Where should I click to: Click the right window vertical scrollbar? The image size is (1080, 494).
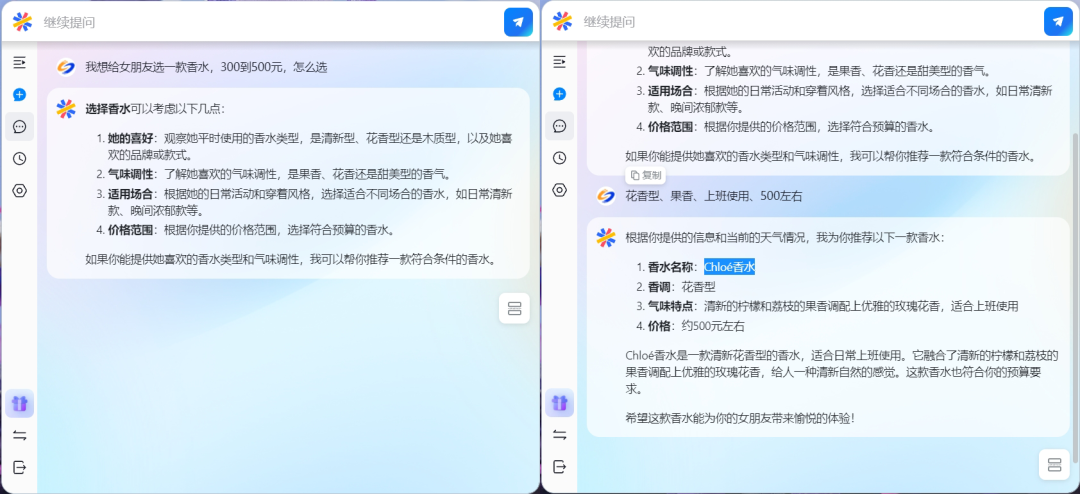[1076, 296]
